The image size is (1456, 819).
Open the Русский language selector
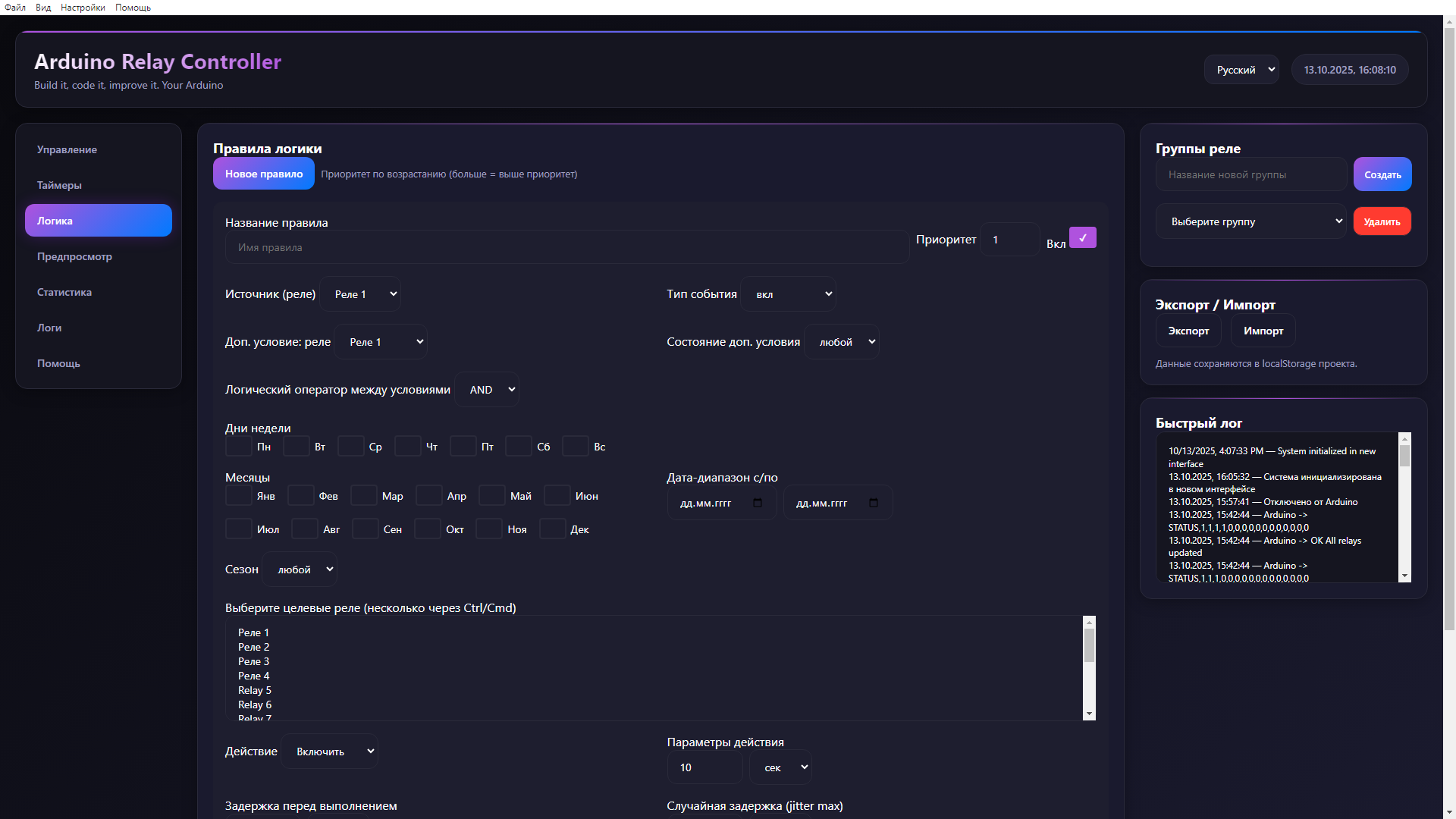coord(1241,70)
